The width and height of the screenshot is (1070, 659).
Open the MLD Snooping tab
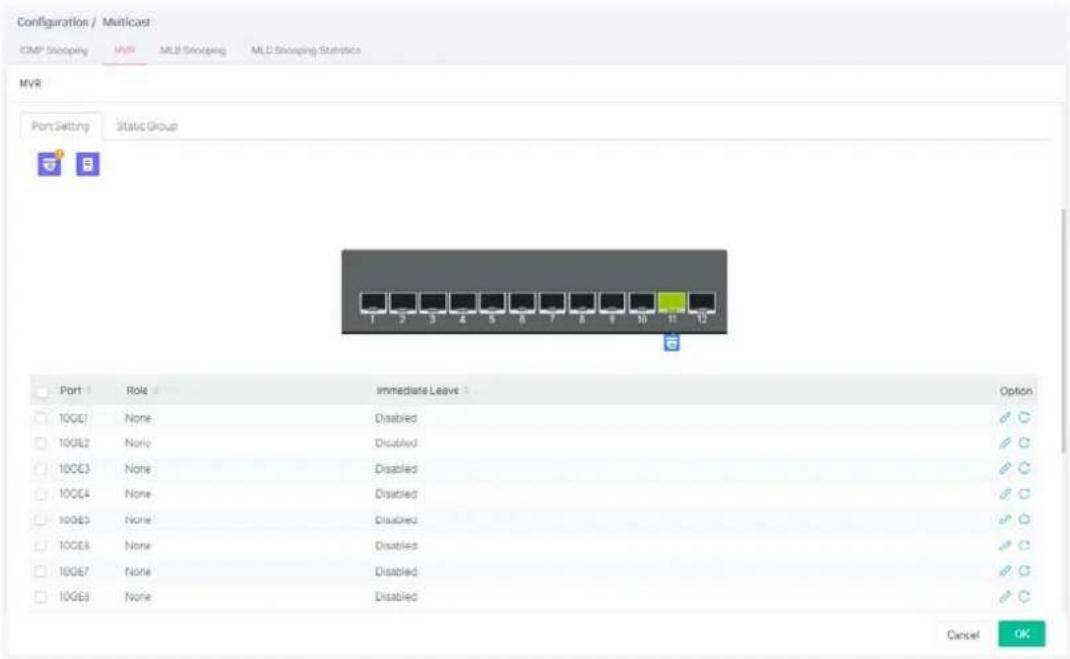(x=193, y=50)
